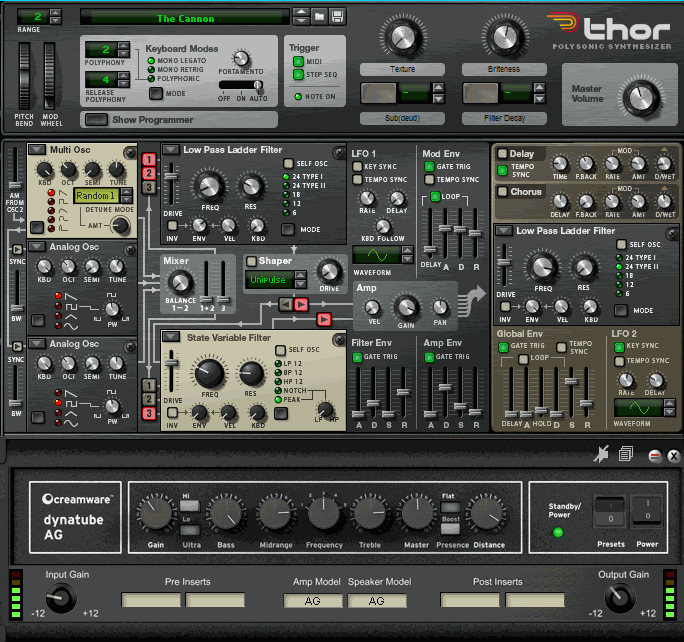Screen dimensions: 684x642
Task: Click The Cannon patch name display
Action: click(185, 18)
